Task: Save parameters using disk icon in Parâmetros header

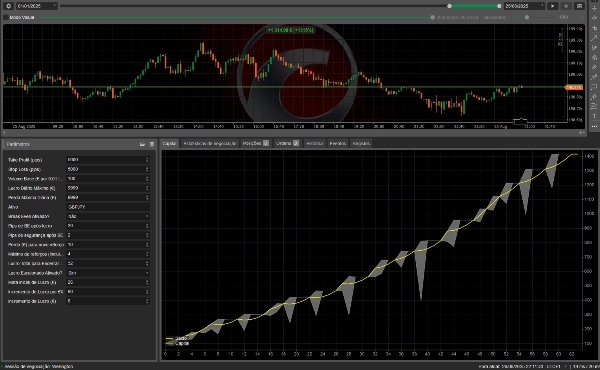Action: coord(152,144)
